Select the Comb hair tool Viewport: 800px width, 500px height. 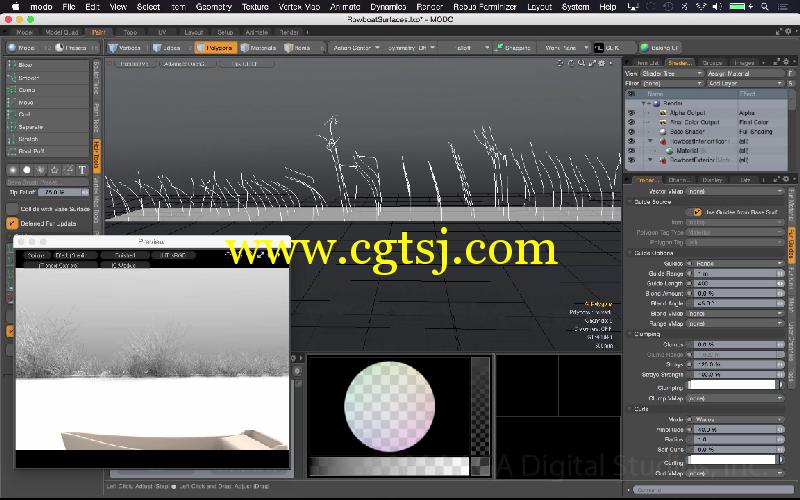pos(47,90)
